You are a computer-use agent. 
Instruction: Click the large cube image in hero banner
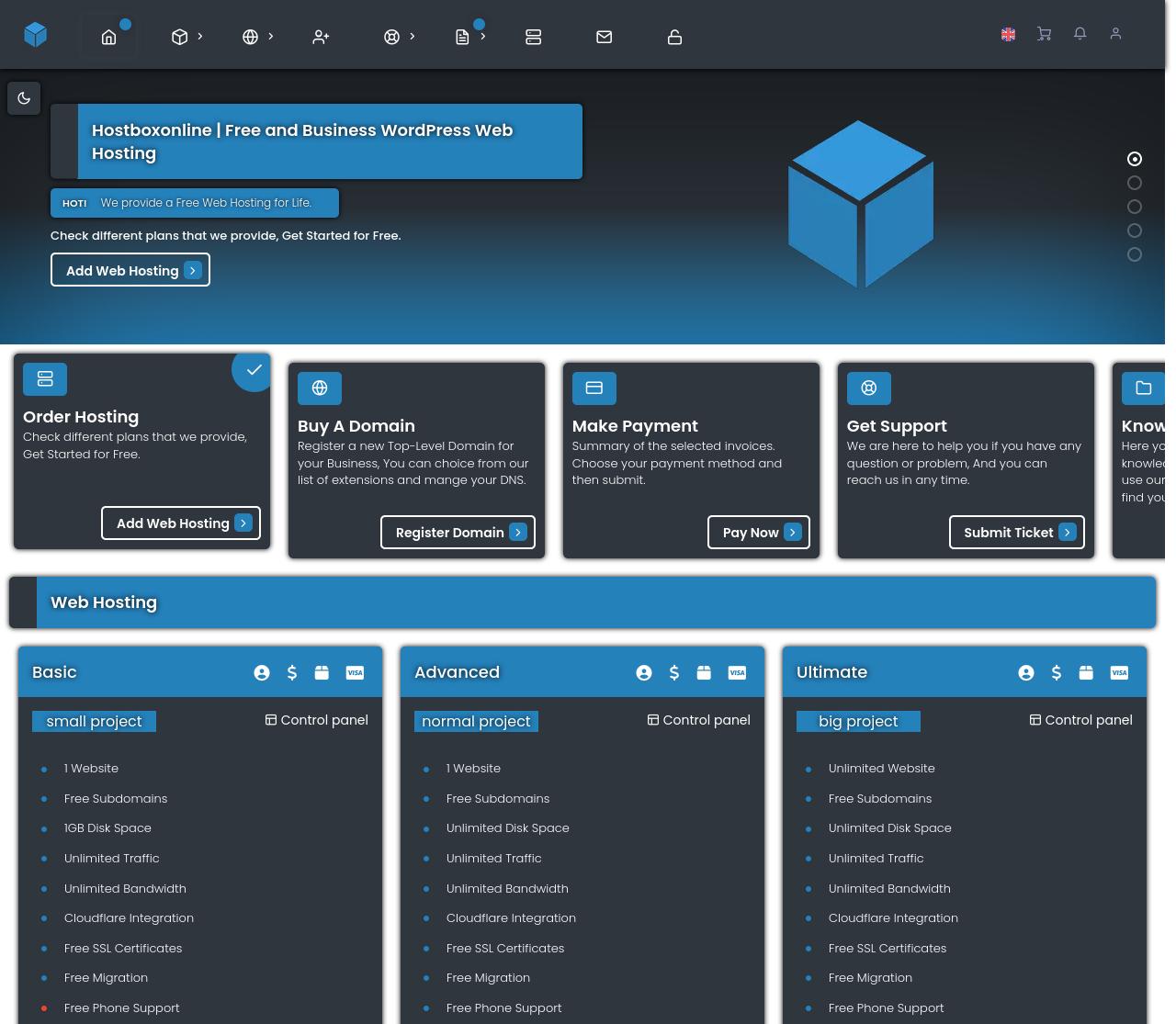(x=861, y=204)
